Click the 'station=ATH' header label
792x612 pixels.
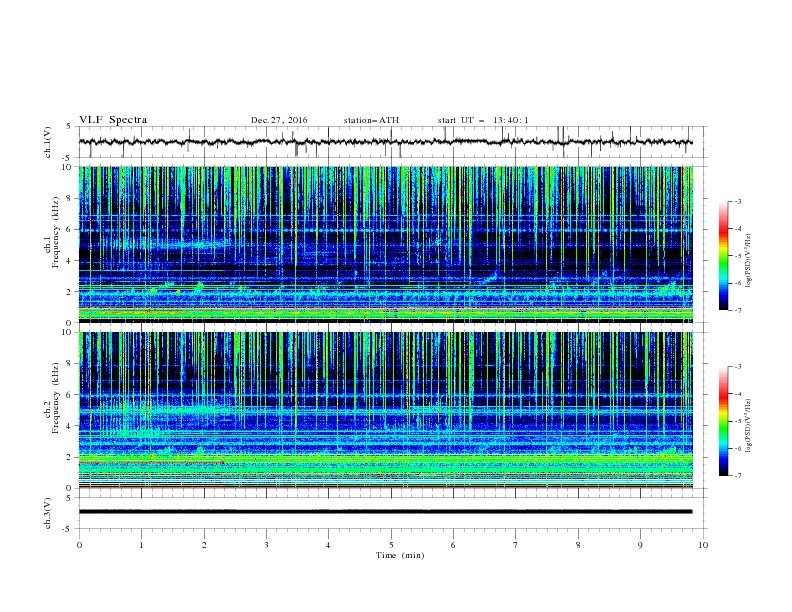[371, 120]
